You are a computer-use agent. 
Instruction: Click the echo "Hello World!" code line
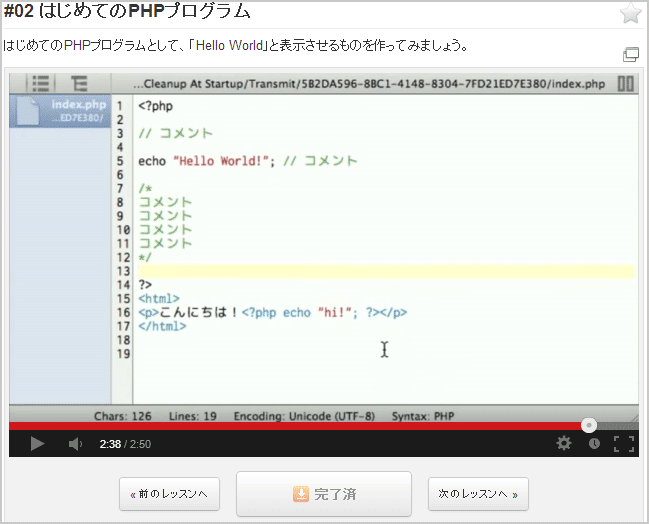coord(248,161)
